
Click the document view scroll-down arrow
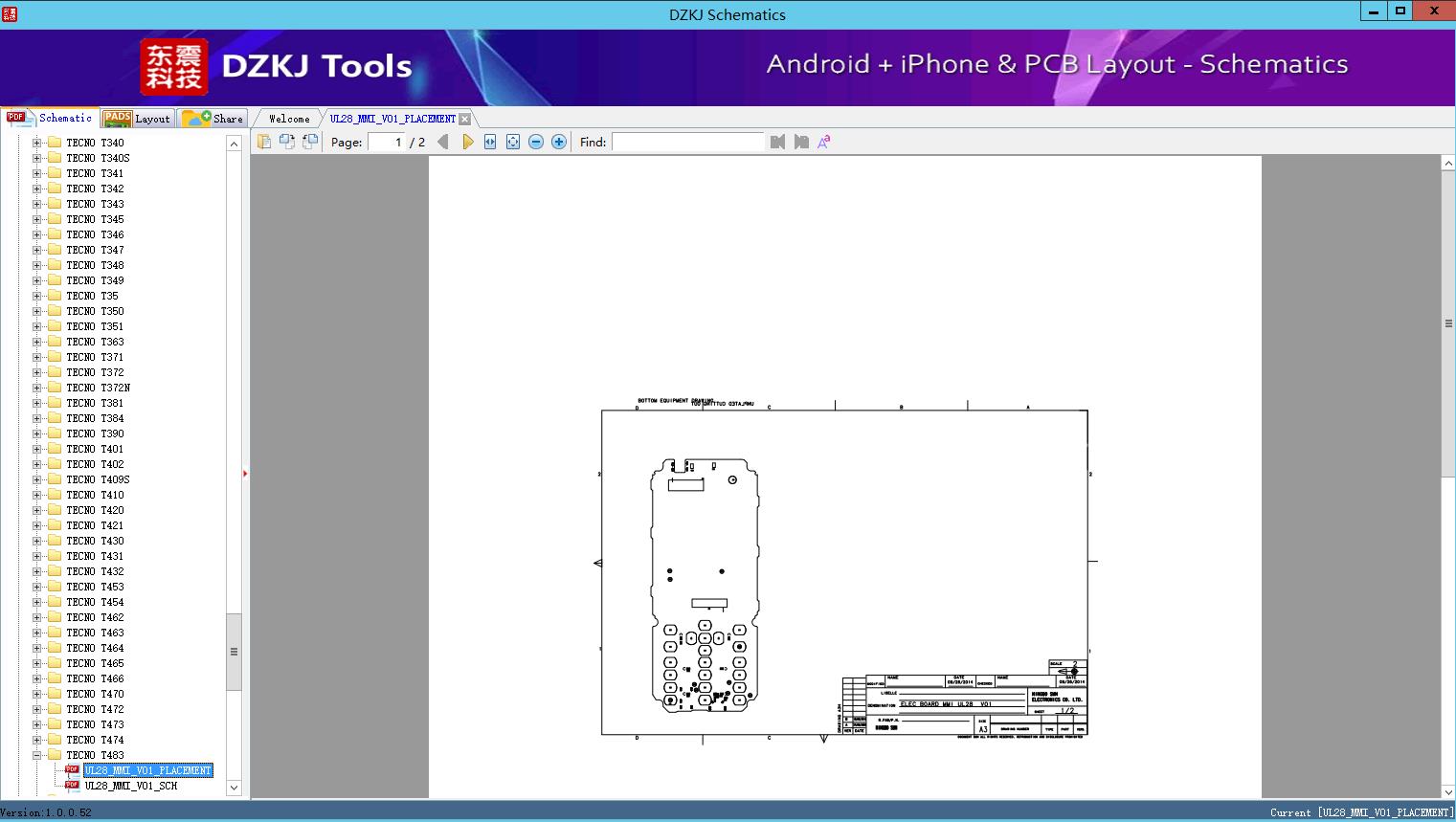(x=1448, y=791)
